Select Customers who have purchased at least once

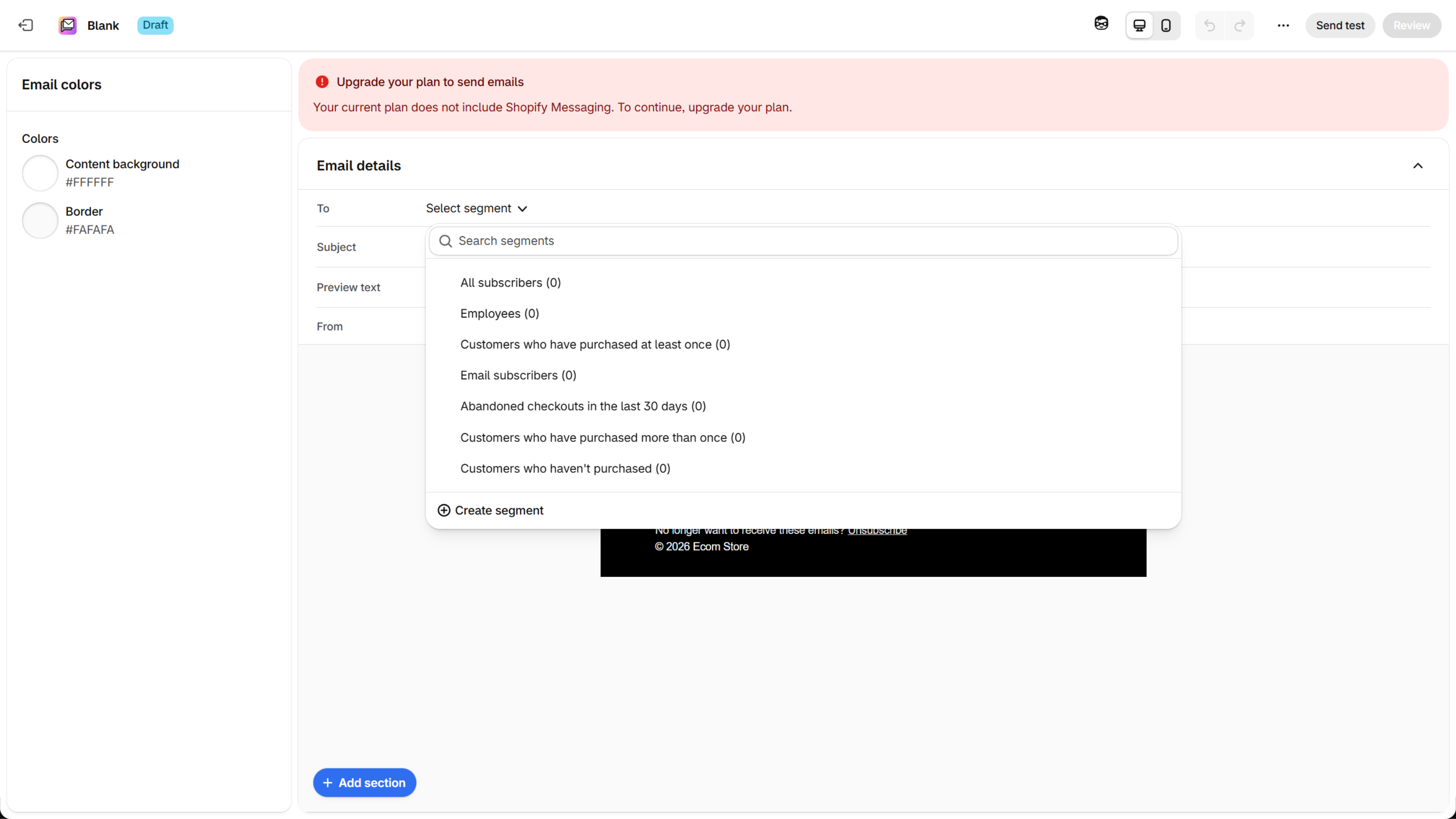[803, 345]
